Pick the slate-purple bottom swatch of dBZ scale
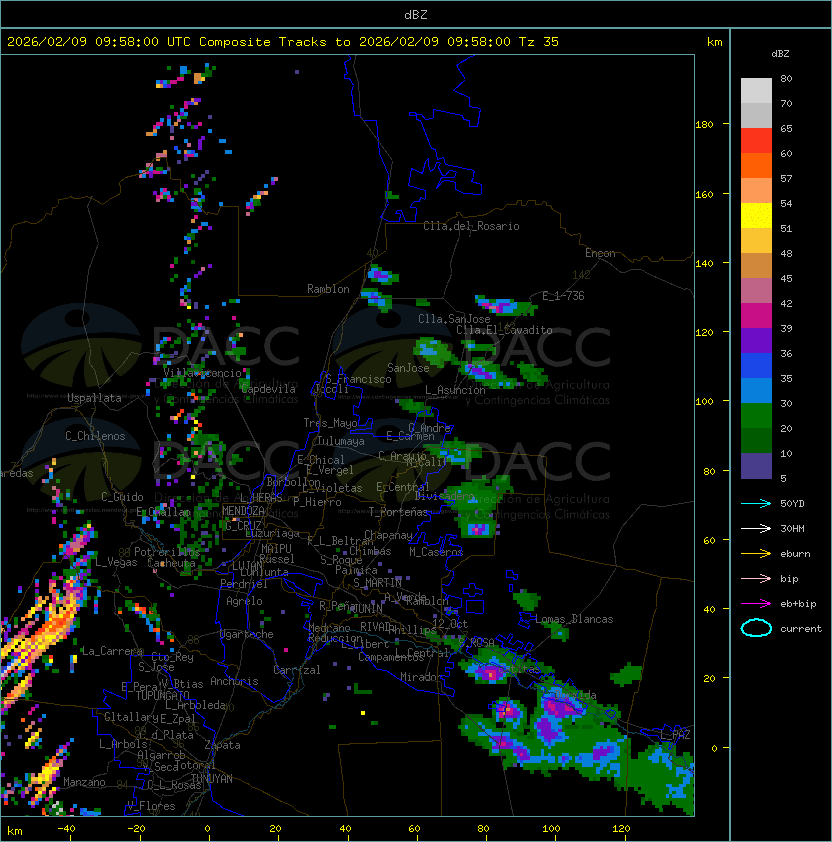 756,466
